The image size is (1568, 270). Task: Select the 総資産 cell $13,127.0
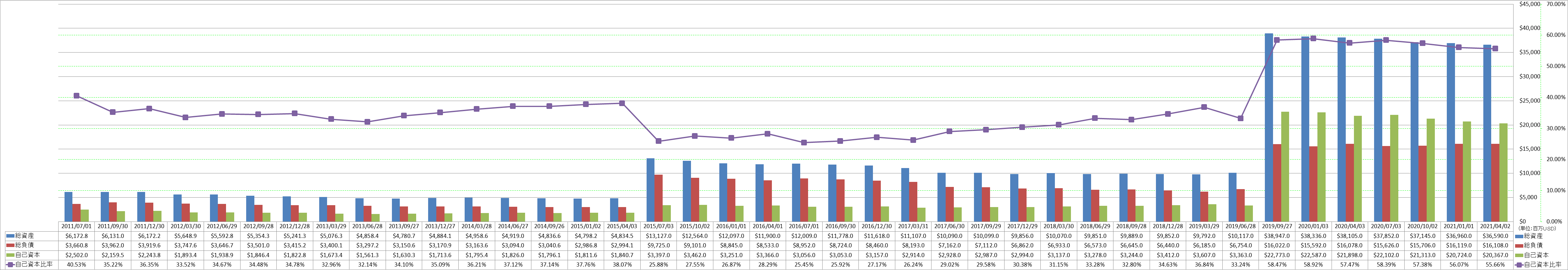click(659, 235)
